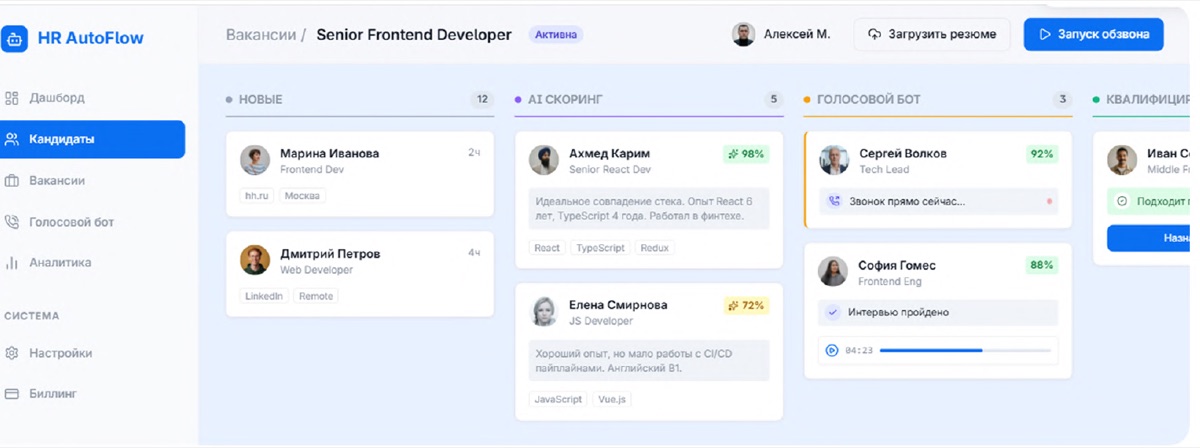Click the Биллинг card icon

coord(12,393)
